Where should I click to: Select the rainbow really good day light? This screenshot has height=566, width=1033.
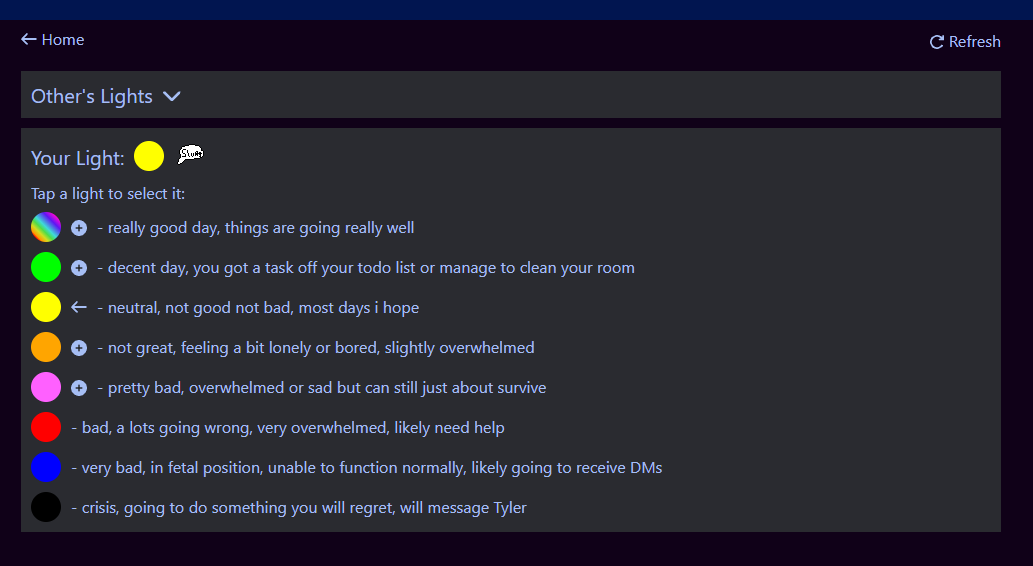46,227
